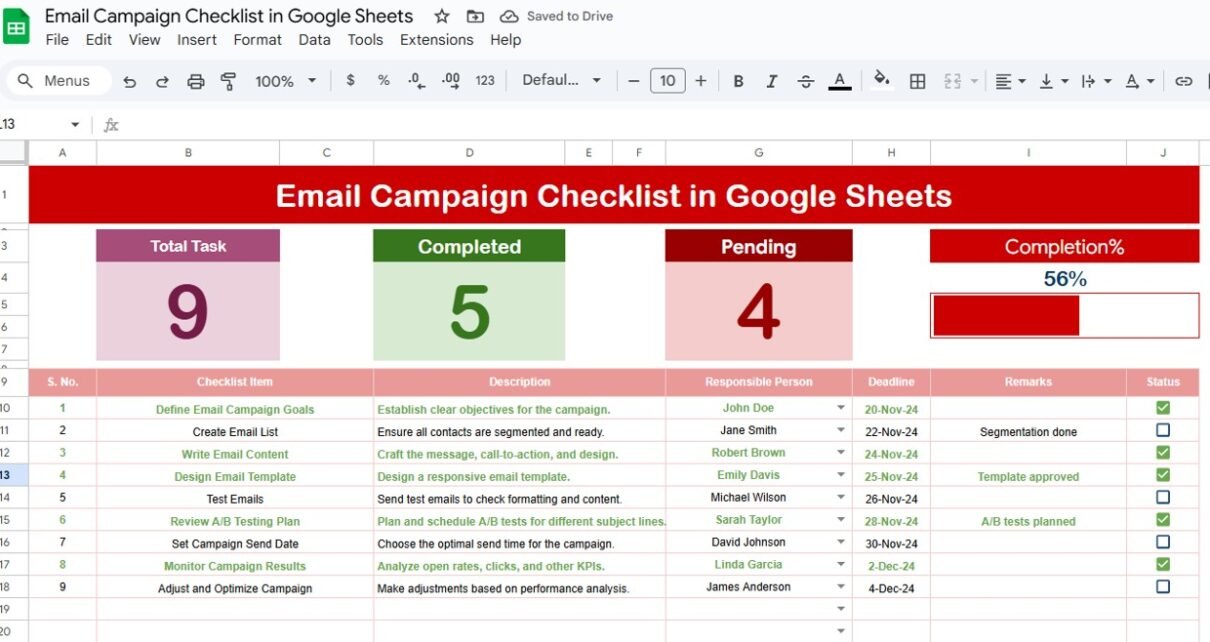This screenshot has height=642, width=1210.
Task: Open the Default font dropdown
Action: pos(562,81)
